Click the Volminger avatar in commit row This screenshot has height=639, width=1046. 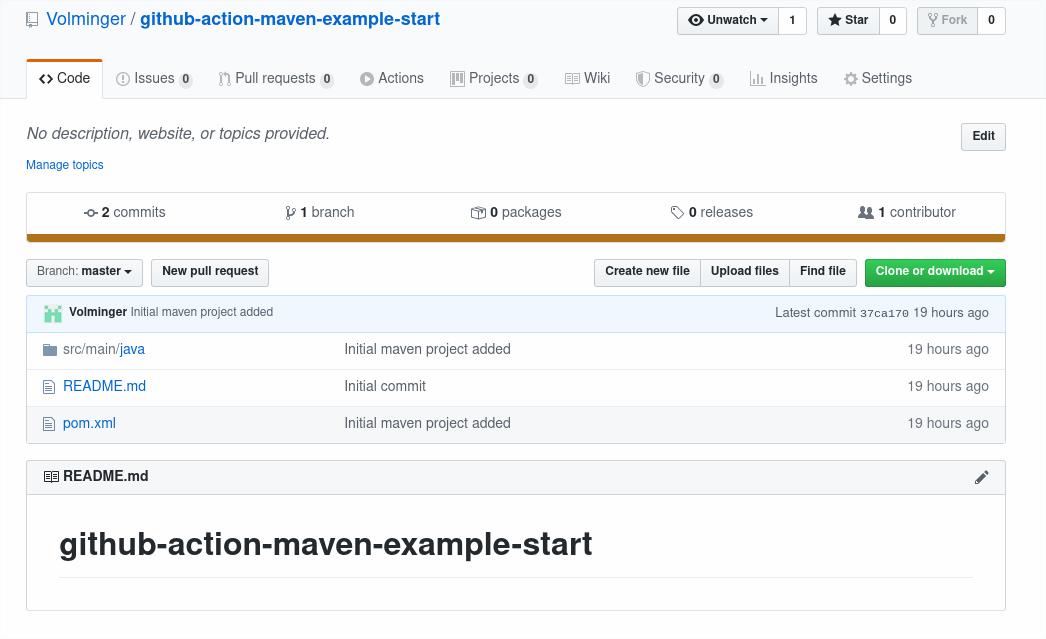click(x=53, y=313)
